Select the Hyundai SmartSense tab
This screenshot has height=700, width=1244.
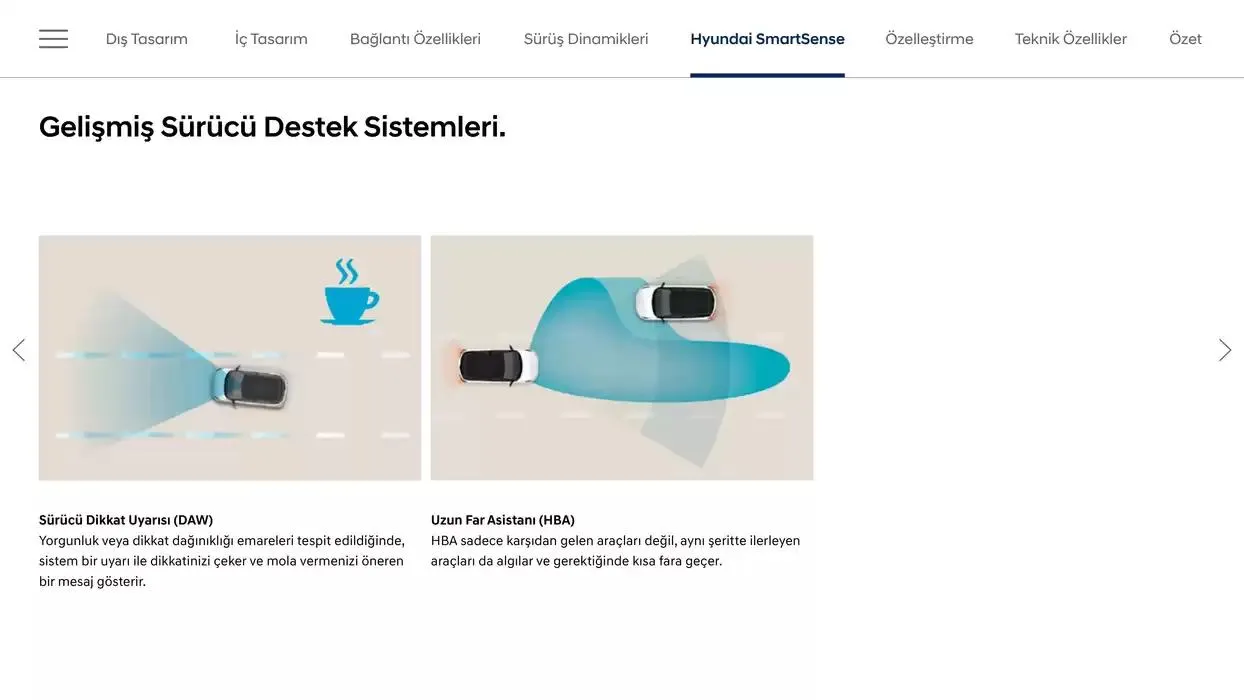point(767,39)
